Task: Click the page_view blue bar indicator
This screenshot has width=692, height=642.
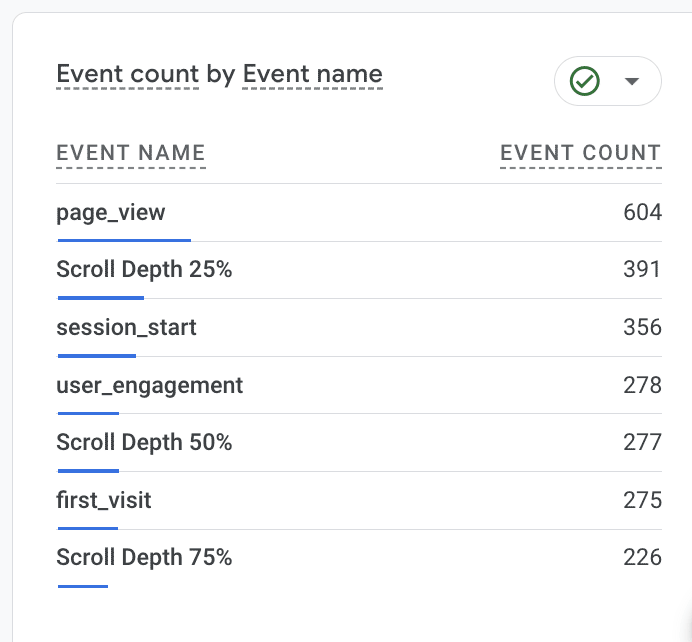Action: pos(124,240)
